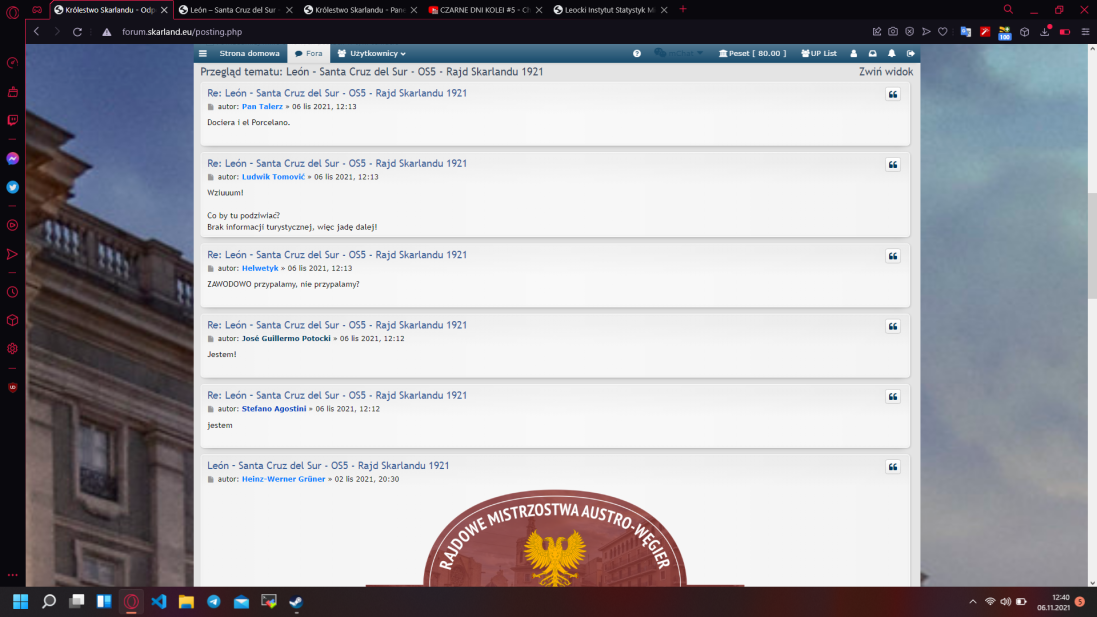Open Twitter in the Opera sidebar
Viewport: 1097px width, 617px height.
pos(13,187)
